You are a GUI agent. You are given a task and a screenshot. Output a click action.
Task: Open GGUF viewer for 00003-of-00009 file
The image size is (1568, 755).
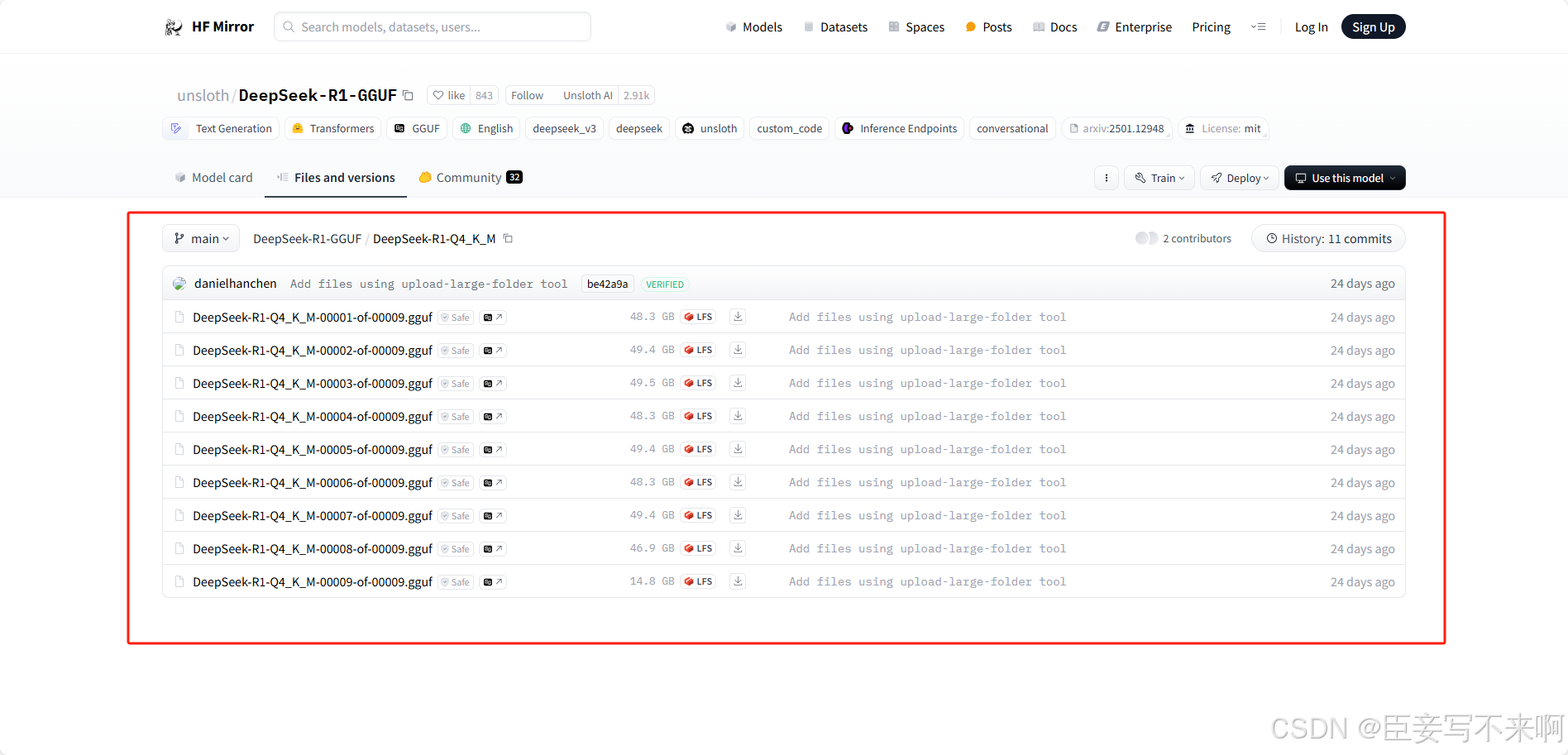coord(493,384)
